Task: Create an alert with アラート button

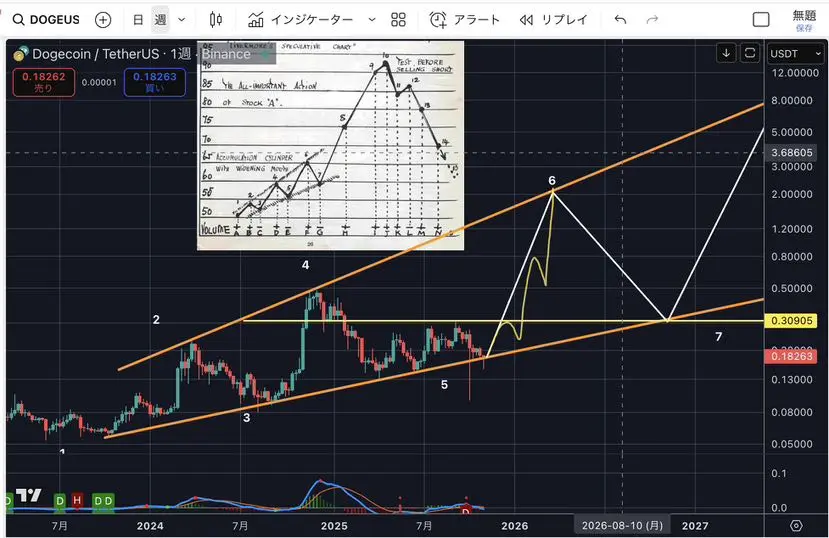Action: click(465, 20)
